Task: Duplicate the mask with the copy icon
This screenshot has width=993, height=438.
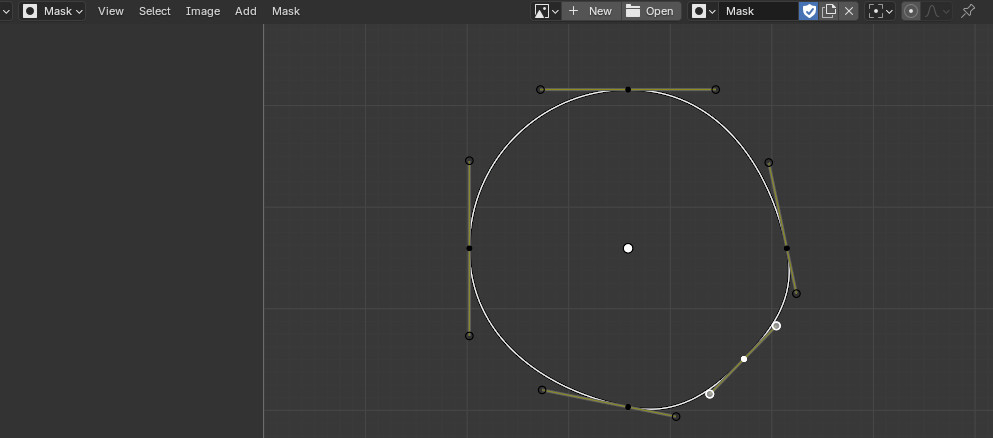Action: coord(828,11)
